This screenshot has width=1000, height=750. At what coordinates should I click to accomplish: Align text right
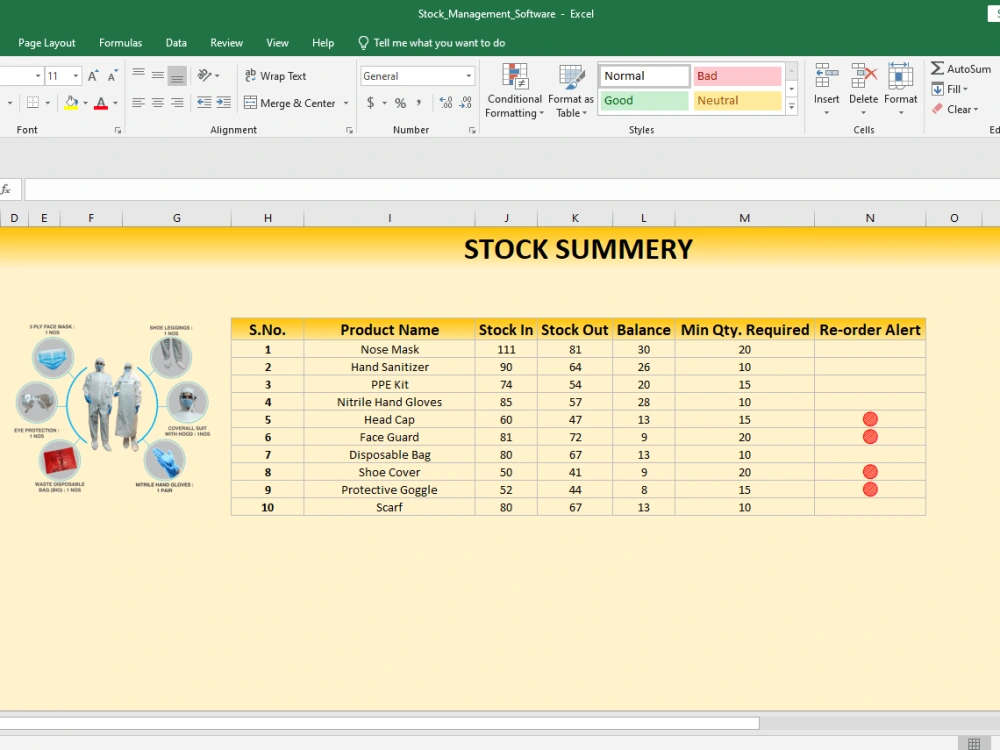177,103
